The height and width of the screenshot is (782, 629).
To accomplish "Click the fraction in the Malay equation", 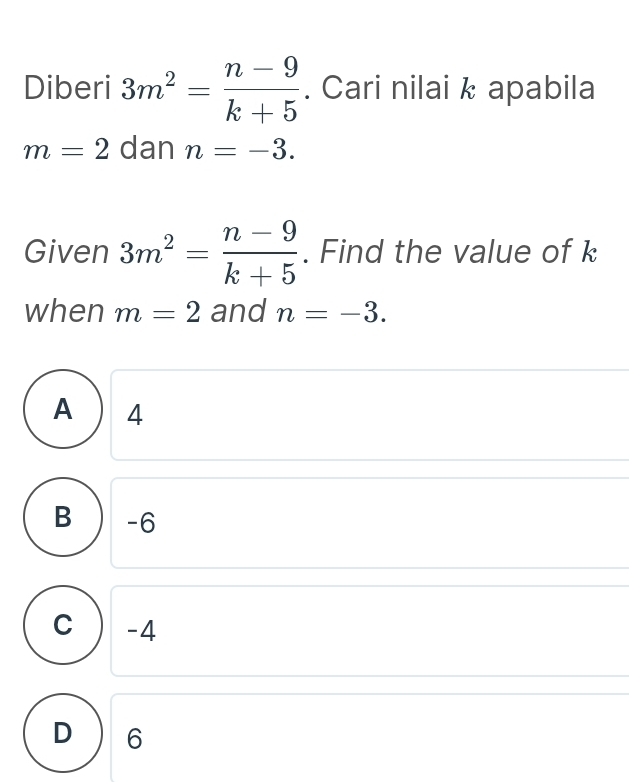I will click(262, 90).
